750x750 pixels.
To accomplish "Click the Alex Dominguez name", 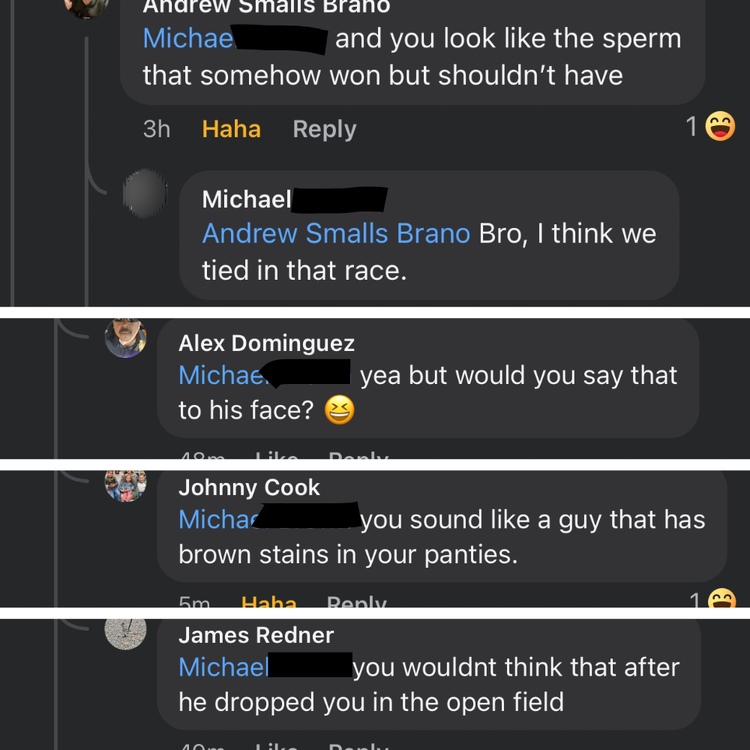I will tap(266, 343).
